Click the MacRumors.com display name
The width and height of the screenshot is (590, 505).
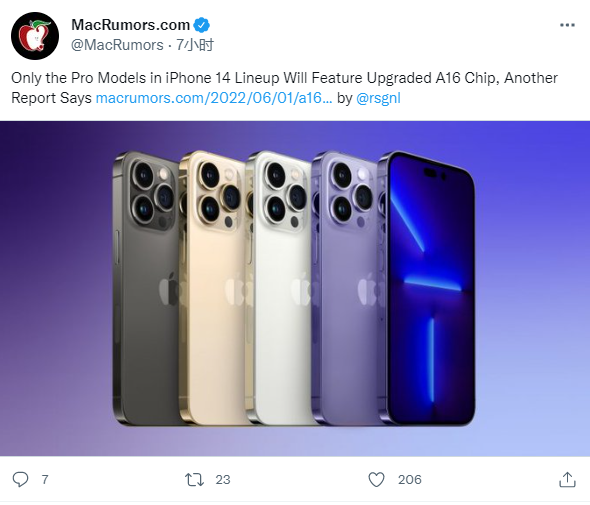click(131, 25)
